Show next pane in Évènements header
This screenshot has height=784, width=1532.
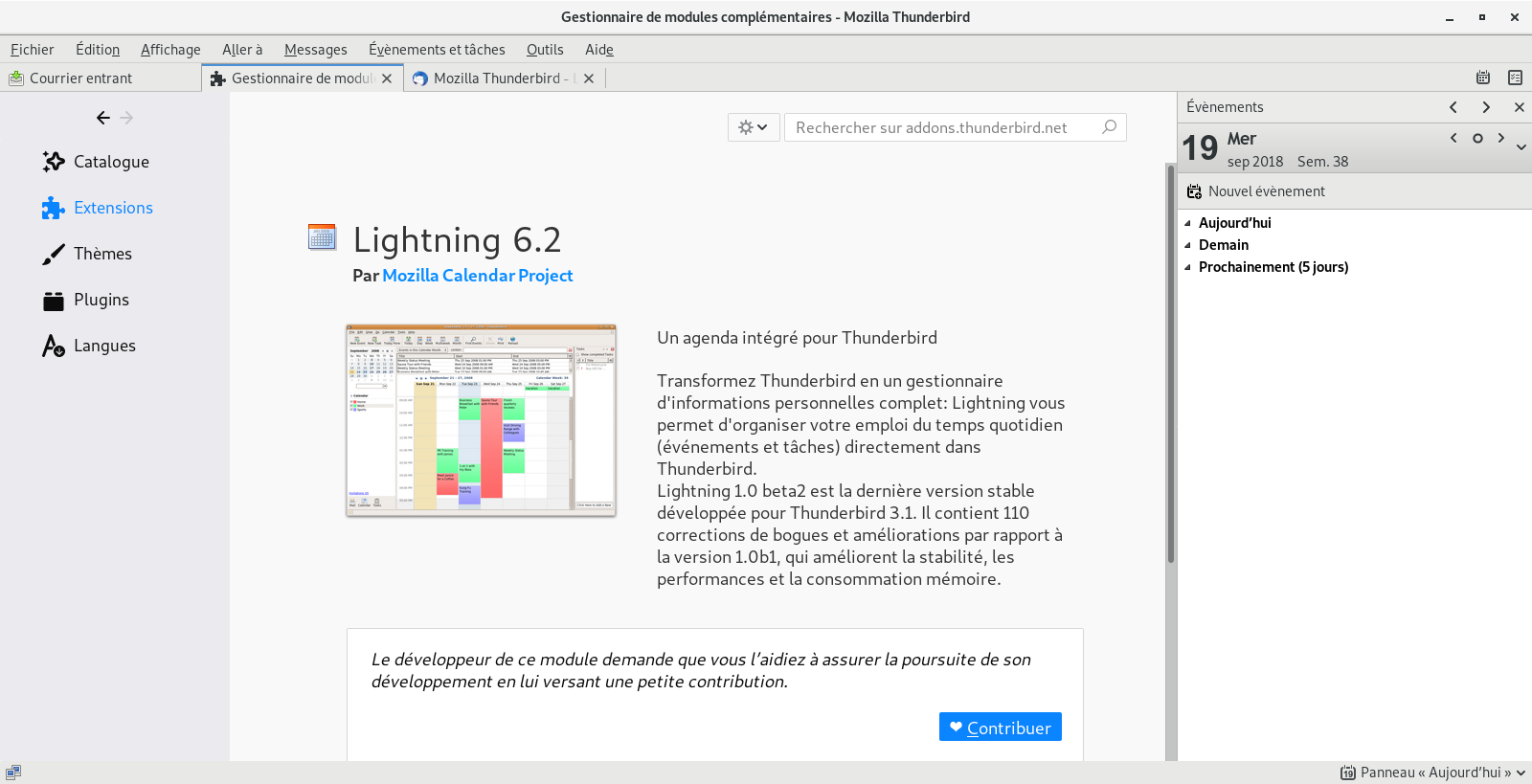1486,107
